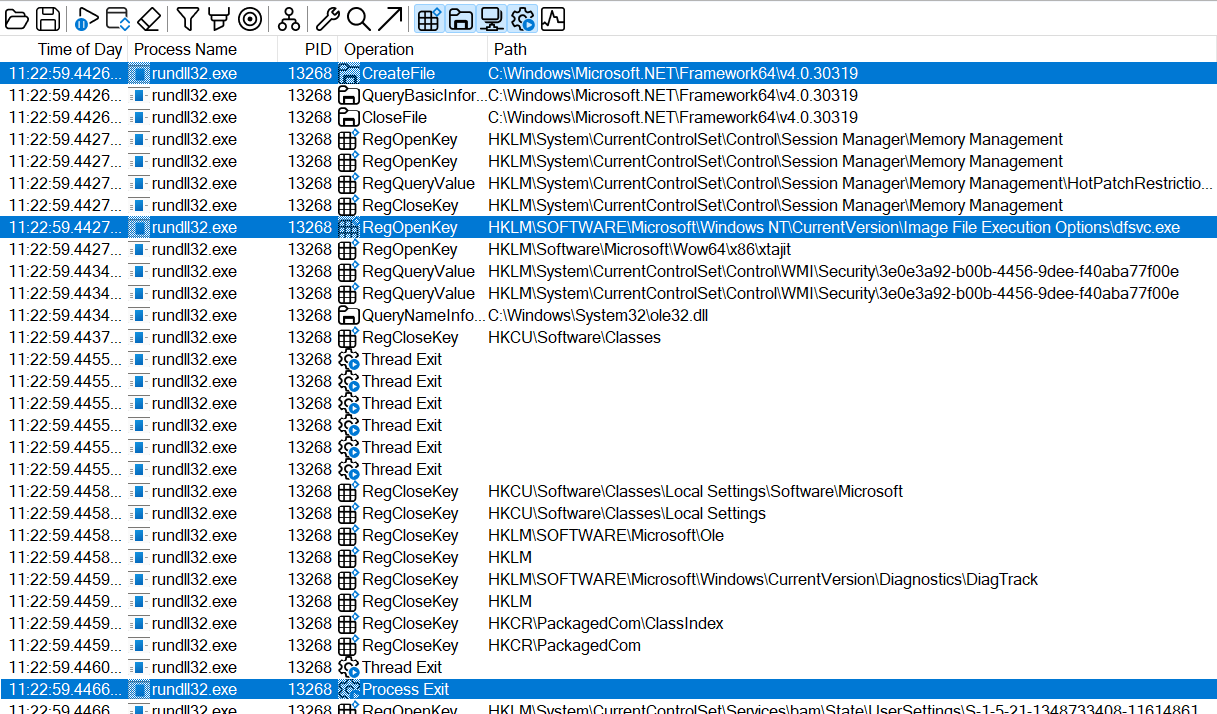
Task: Clear the event list with eraser icon
Action: (x=148, y=18)
